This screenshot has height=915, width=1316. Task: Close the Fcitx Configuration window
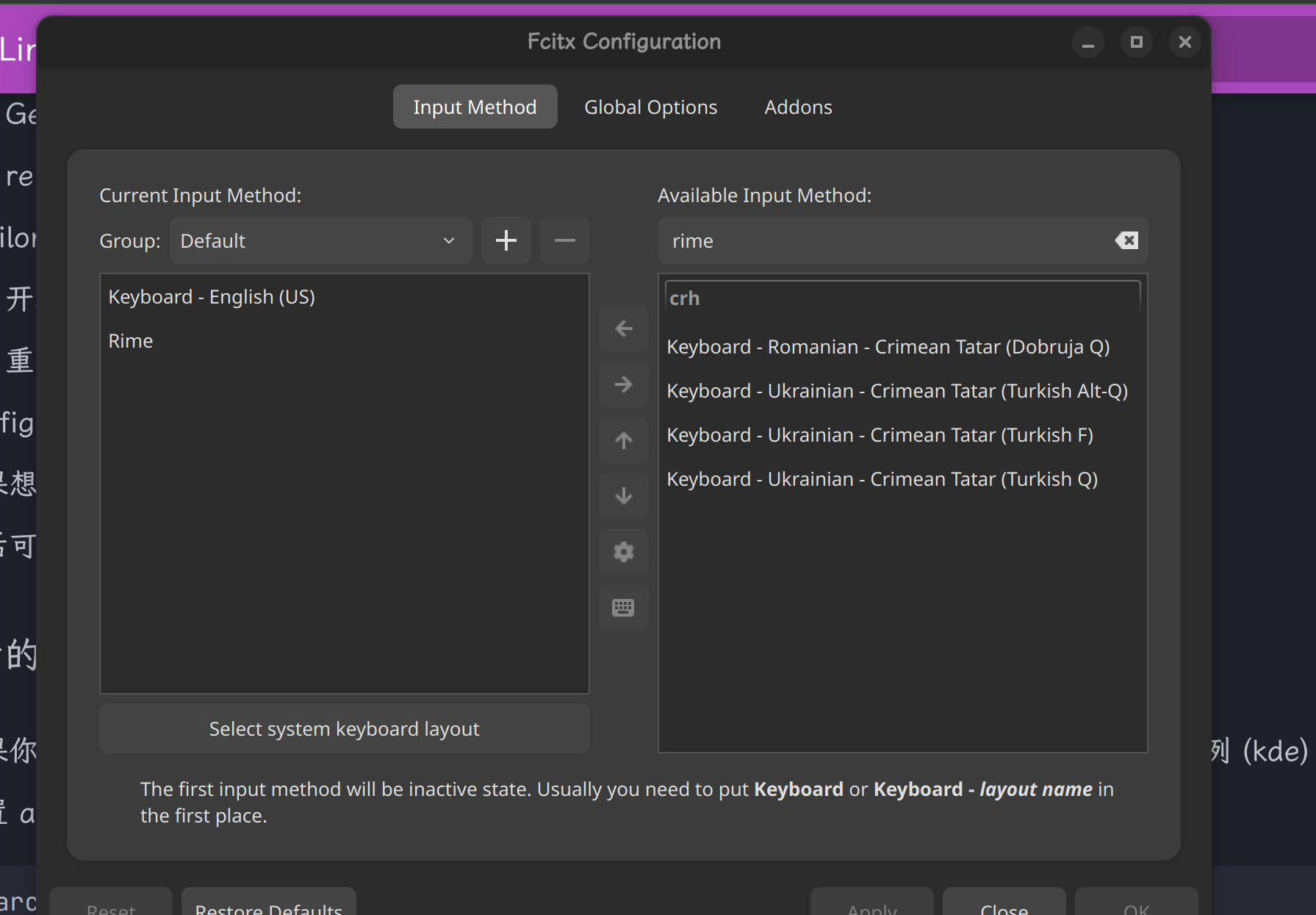[x=1185, y=42]
